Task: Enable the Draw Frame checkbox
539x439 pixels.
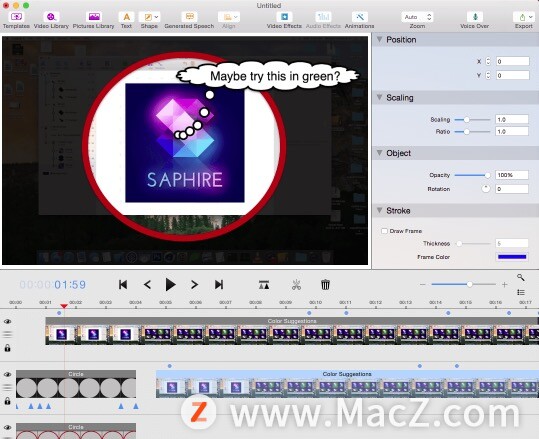Action: coord(384,231)
